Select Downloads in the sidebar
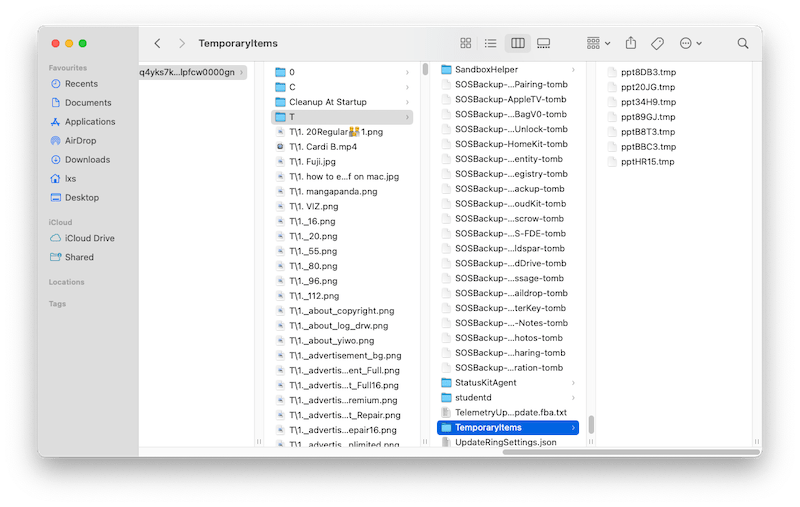This screenshot has width=800, height=507. pyautogui.click(x=87, y=160)
